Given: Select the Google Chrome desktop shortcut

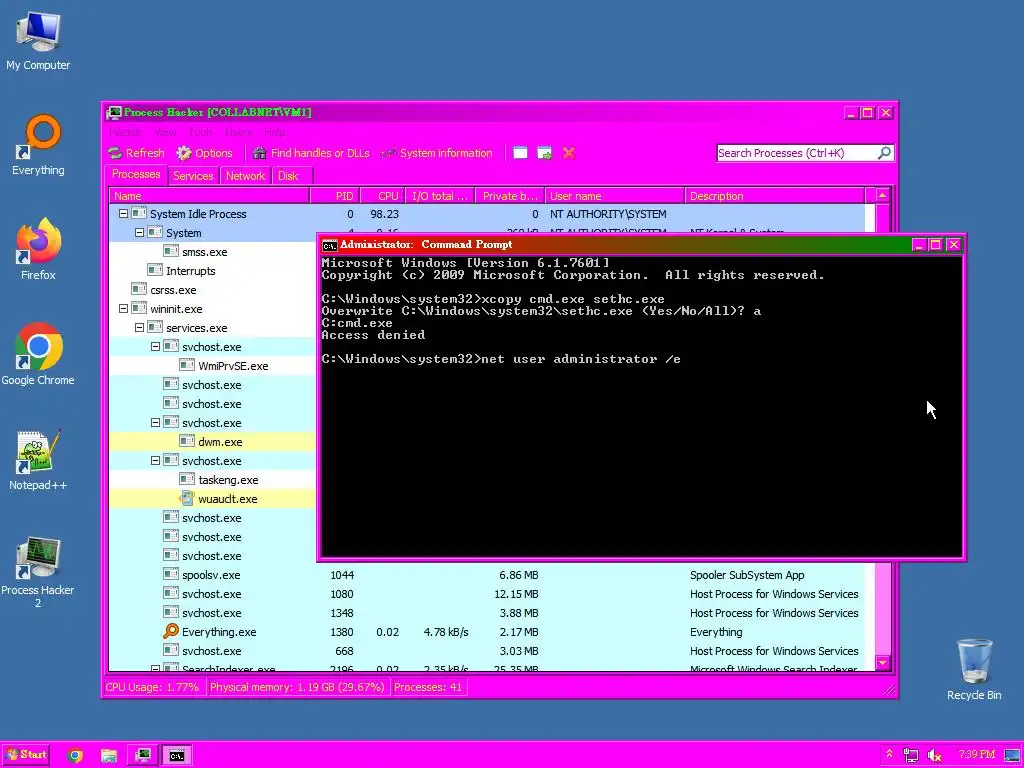Looking at the screenshot, I should (x=38, y=354).
